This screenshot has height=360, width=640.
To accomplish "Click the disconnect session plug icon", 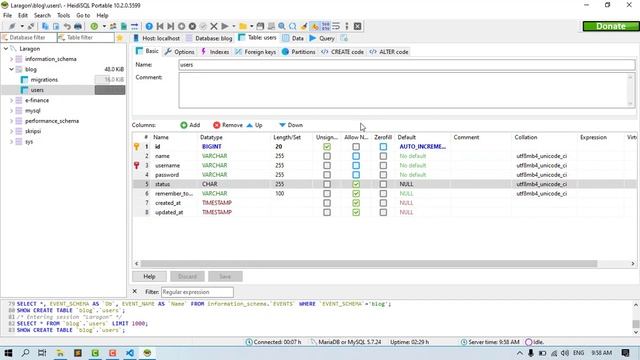I will 31,26.
